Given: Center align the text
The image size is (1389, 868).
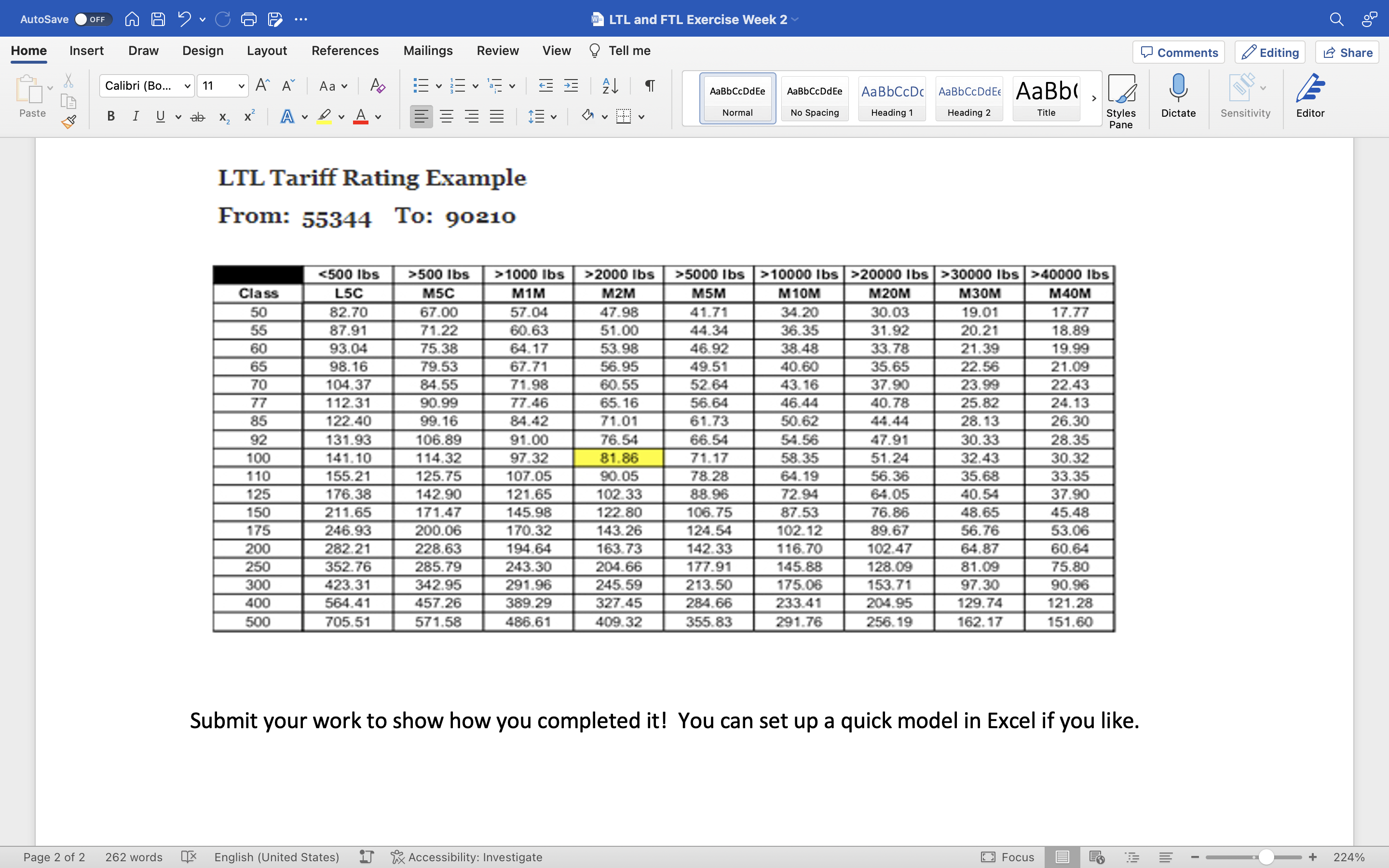Looking at the screenshot, I should click(x=447, y=117).
